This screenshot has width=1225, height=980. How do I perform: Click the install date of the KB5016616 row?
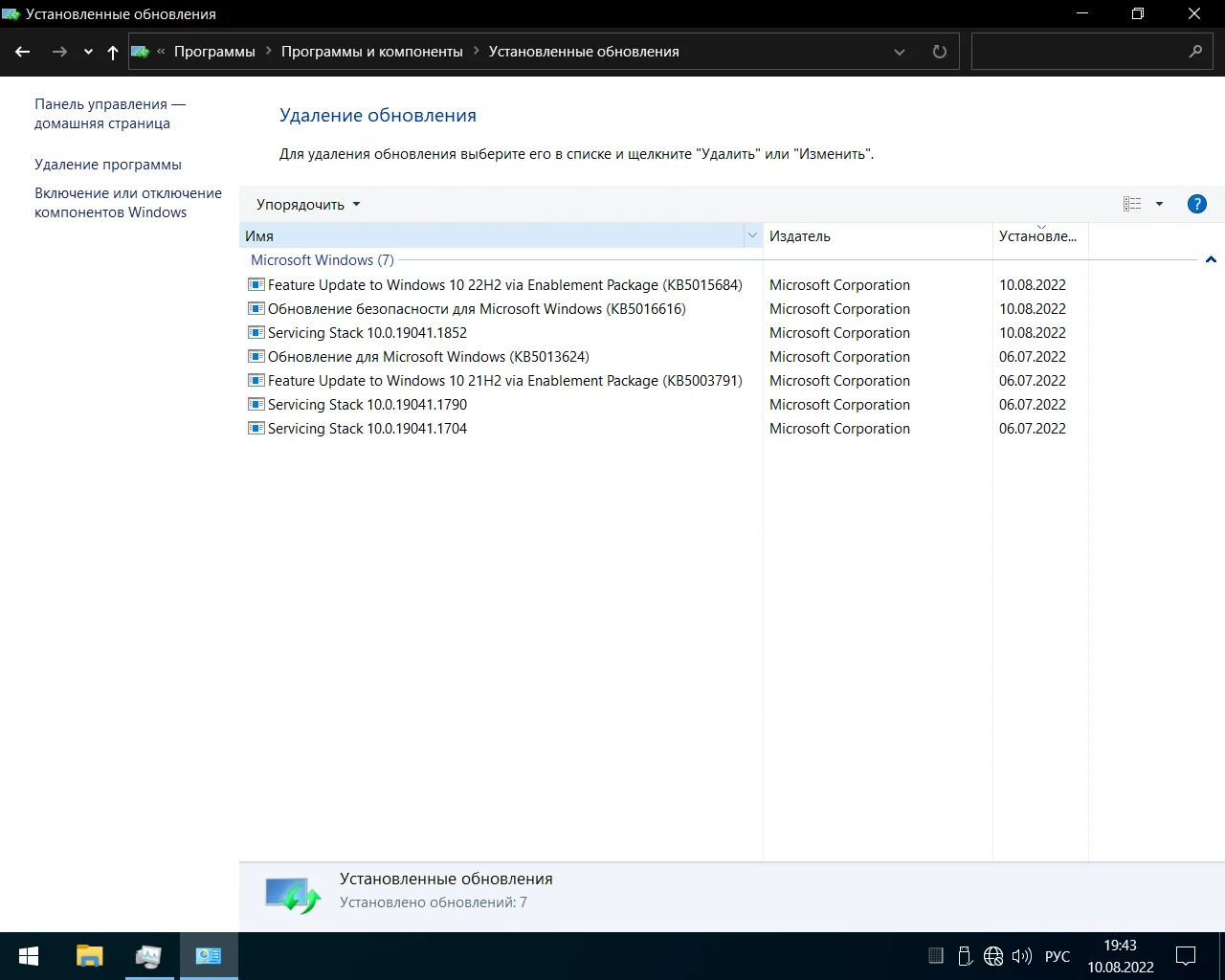click(1033, 309)
